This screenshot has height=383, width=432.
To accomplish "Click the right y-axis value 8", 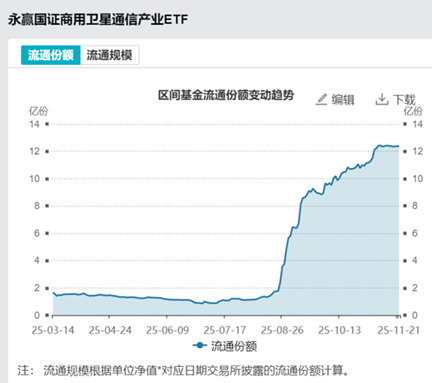I will pyautogui.click(x=415, y=206).
